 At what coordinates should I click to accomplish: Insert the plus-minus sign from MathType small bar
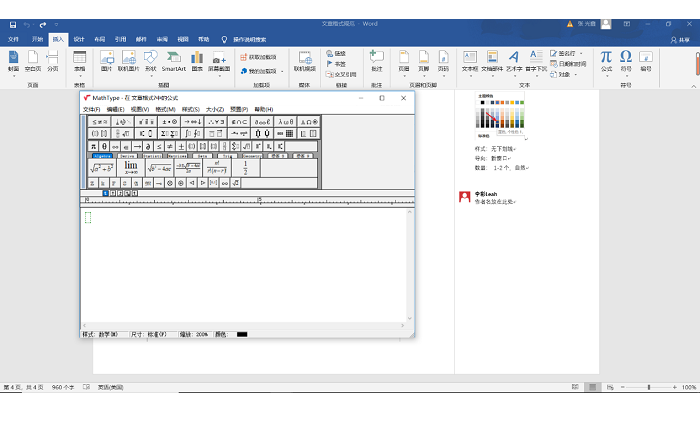click(x=181, y=146)
